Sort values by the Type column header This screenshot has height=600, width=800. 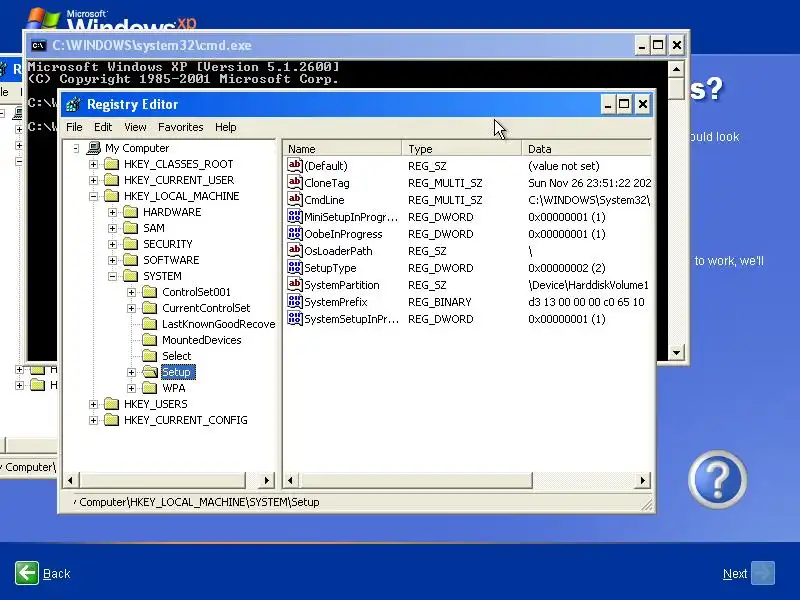tap(462, 149)
